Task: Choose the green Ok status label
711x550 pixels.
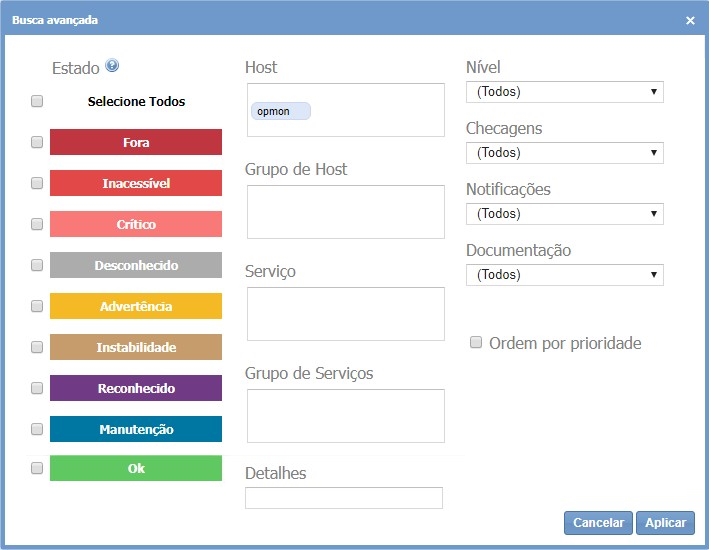Action: click(136, 469)
